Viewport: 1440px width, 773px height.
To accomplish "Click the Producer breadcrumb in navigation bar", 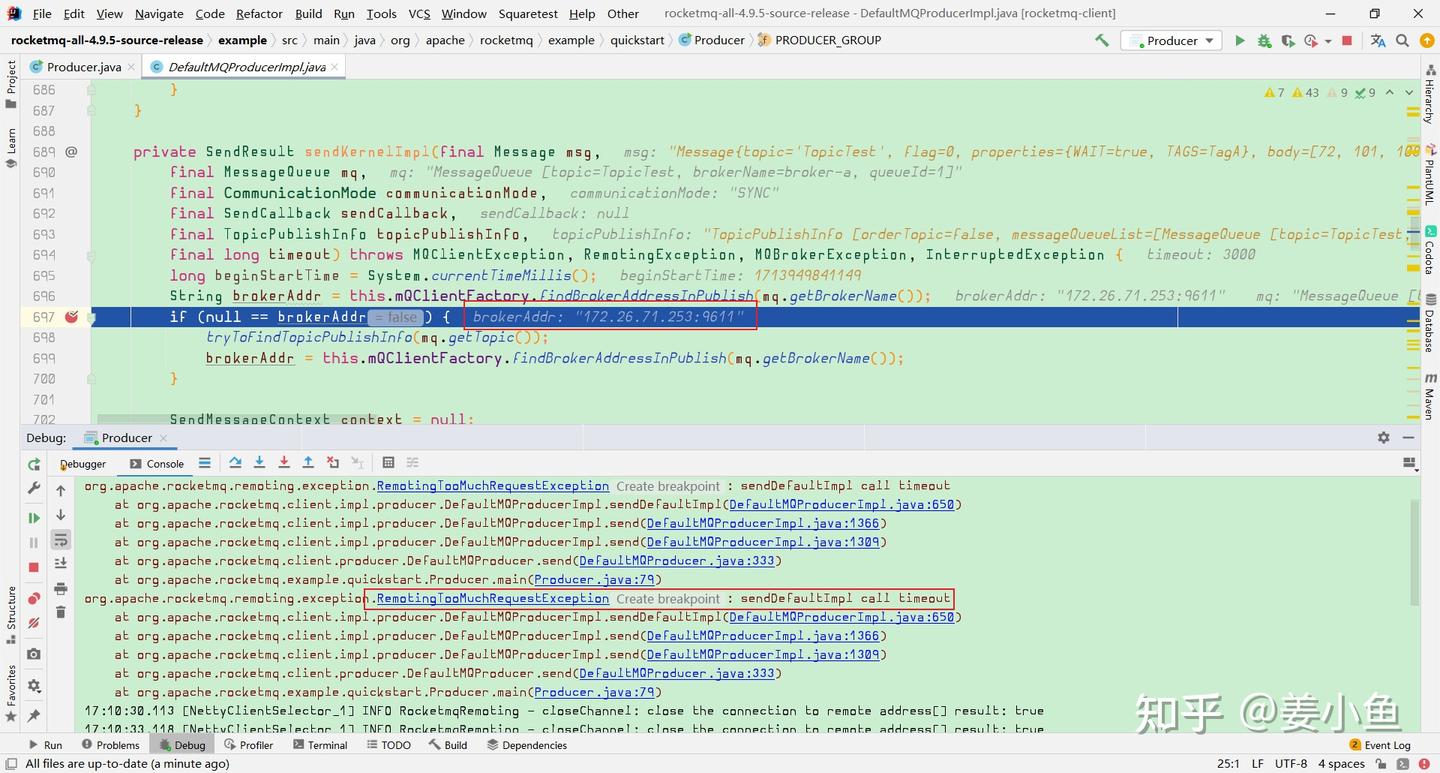I will [711, 41].
